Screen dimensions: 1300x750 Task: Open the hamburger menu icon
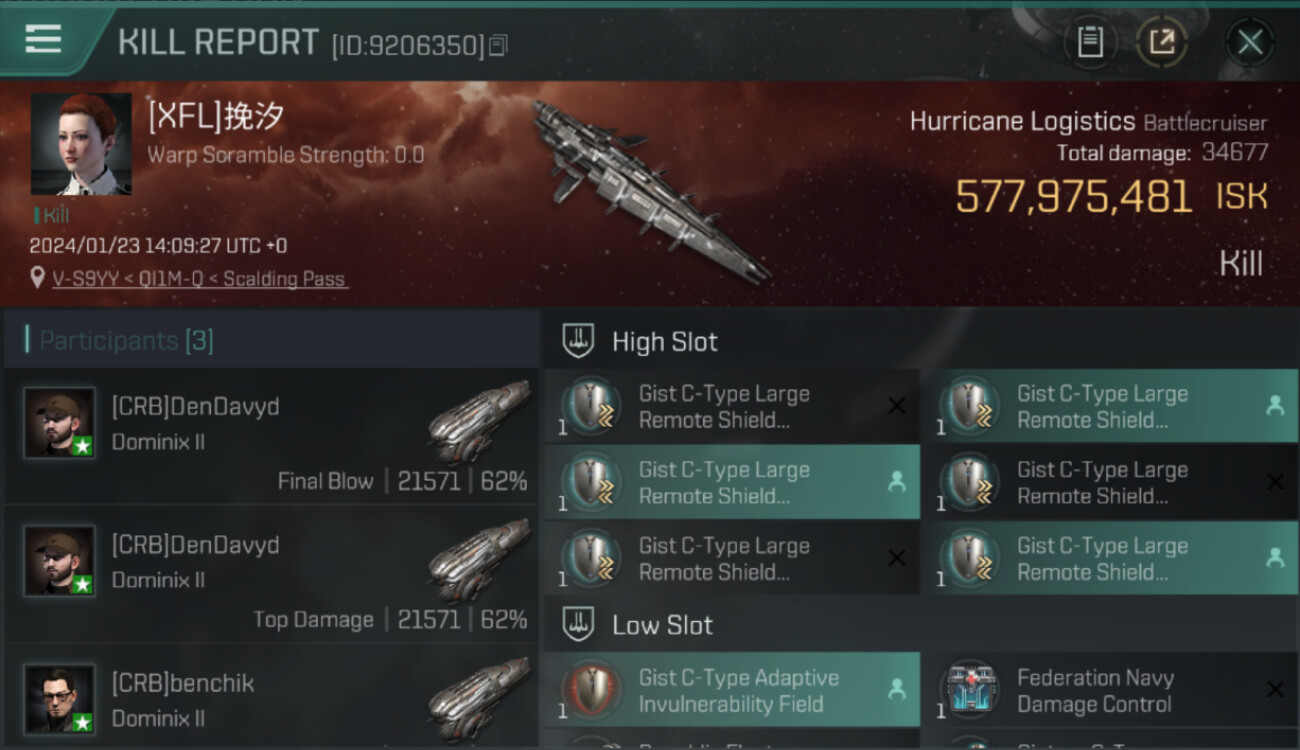tap(43, 39)
